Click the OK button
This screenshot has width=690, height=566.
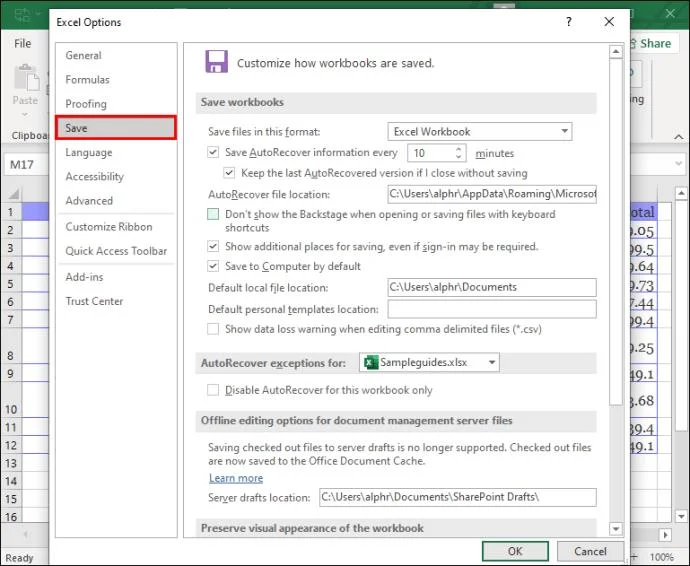click(515, 551)
